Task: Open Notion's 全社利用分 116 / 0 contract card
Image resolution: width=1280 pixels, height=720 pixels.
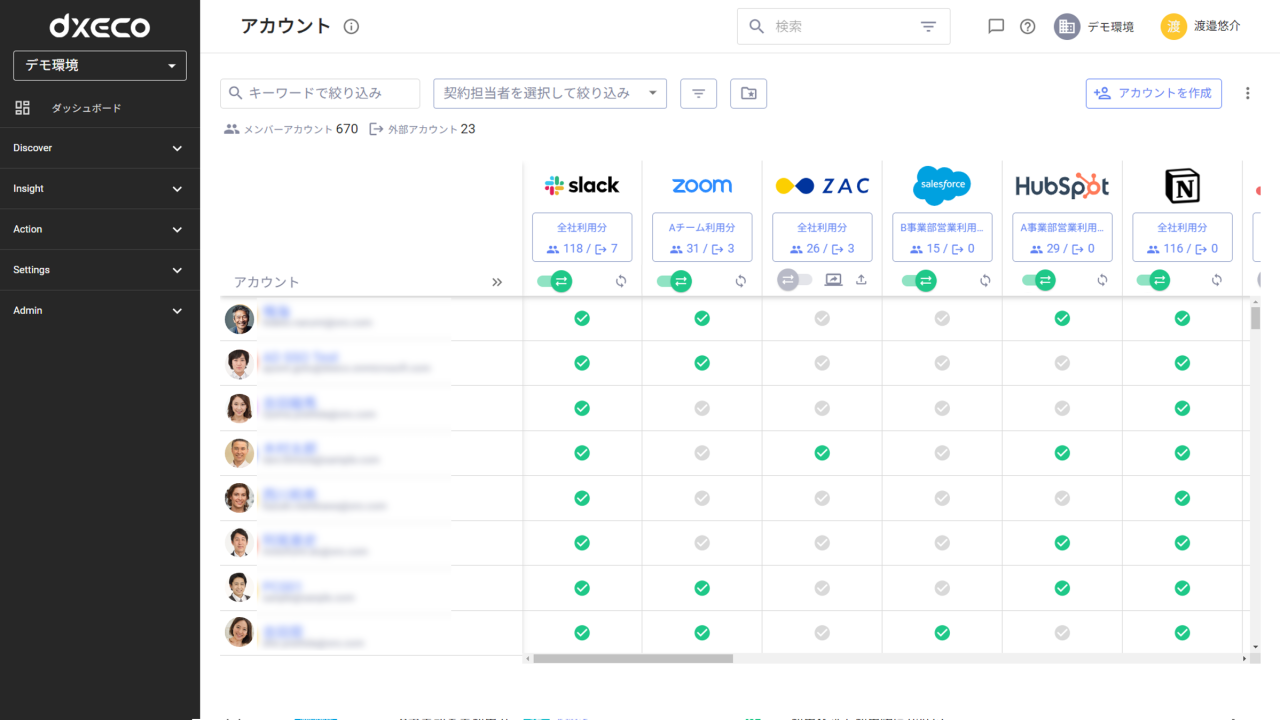Action: coord(1182,237)
